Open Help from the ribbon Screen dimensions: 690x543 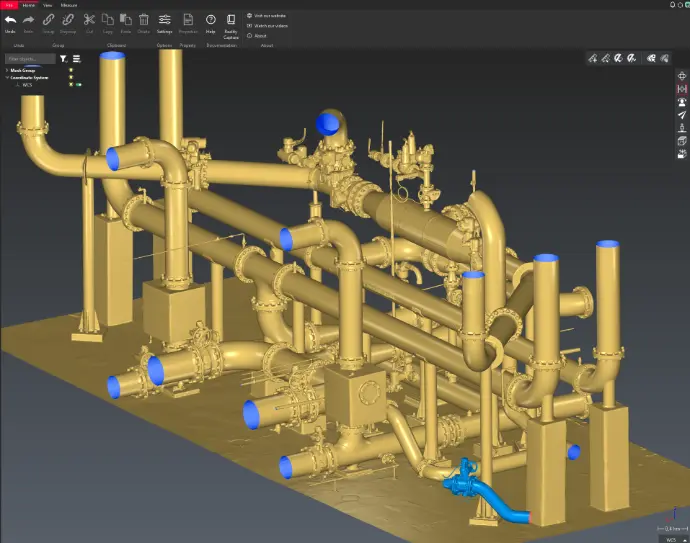(x=211, y=20)
